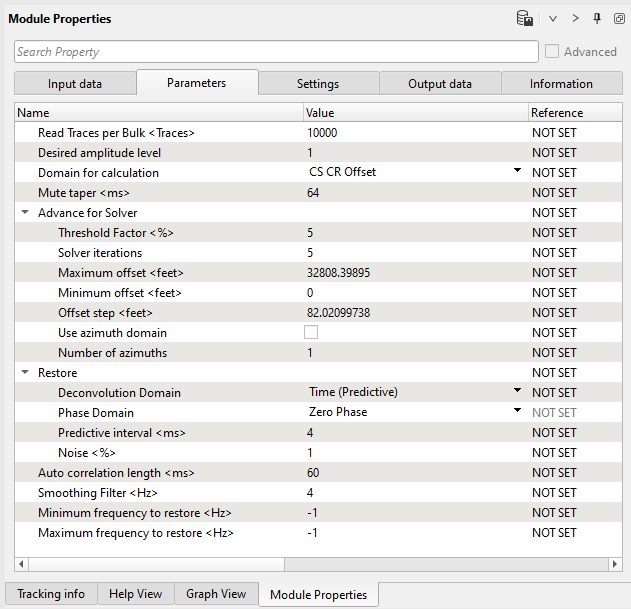This screenshot has width=631, height=609.
Task: Open the Domain for calculation dropdown
Action: tap(517, 172)
